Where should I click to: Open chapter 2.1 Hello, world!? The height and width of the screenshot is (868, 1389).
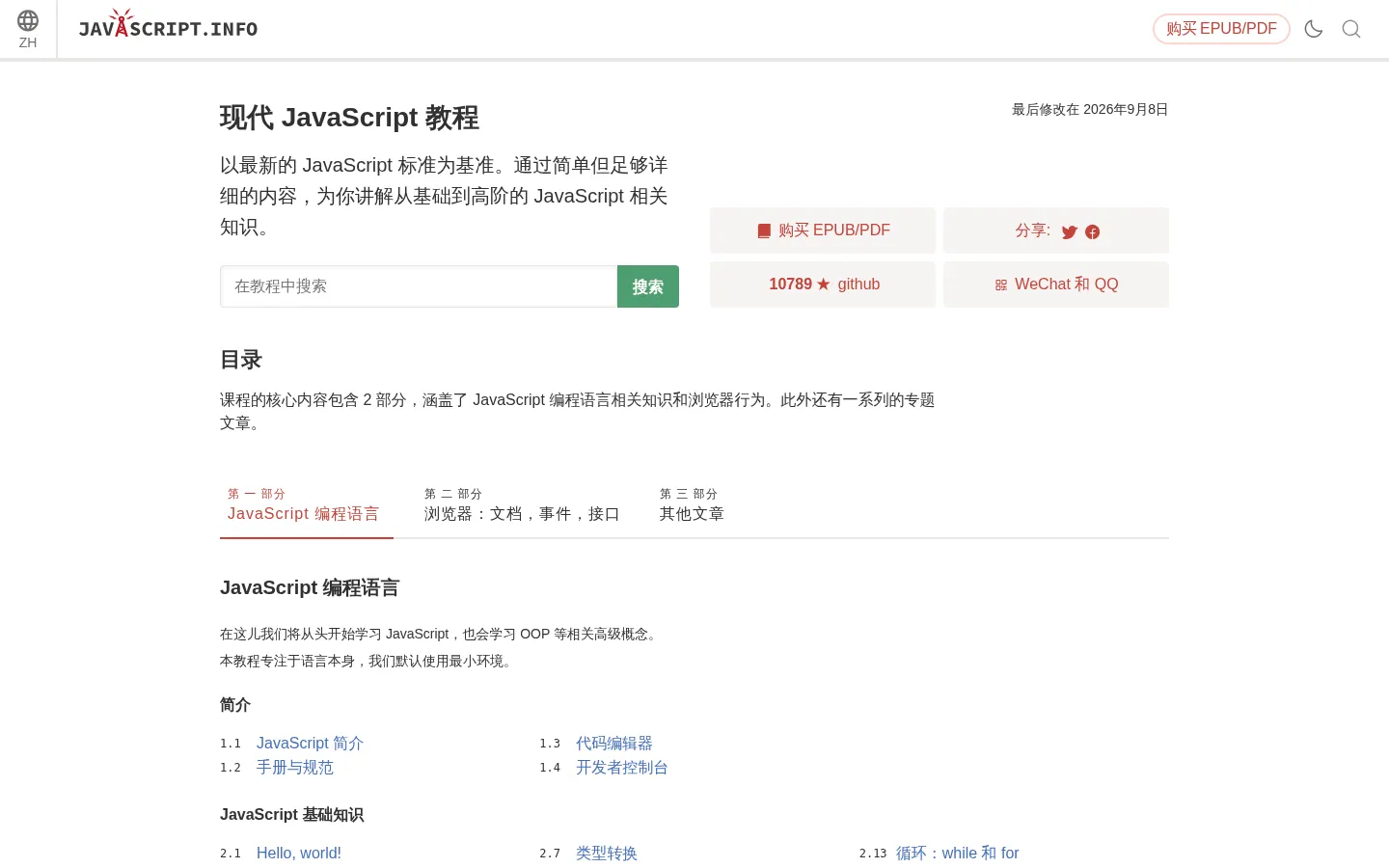tap(299, 854)
